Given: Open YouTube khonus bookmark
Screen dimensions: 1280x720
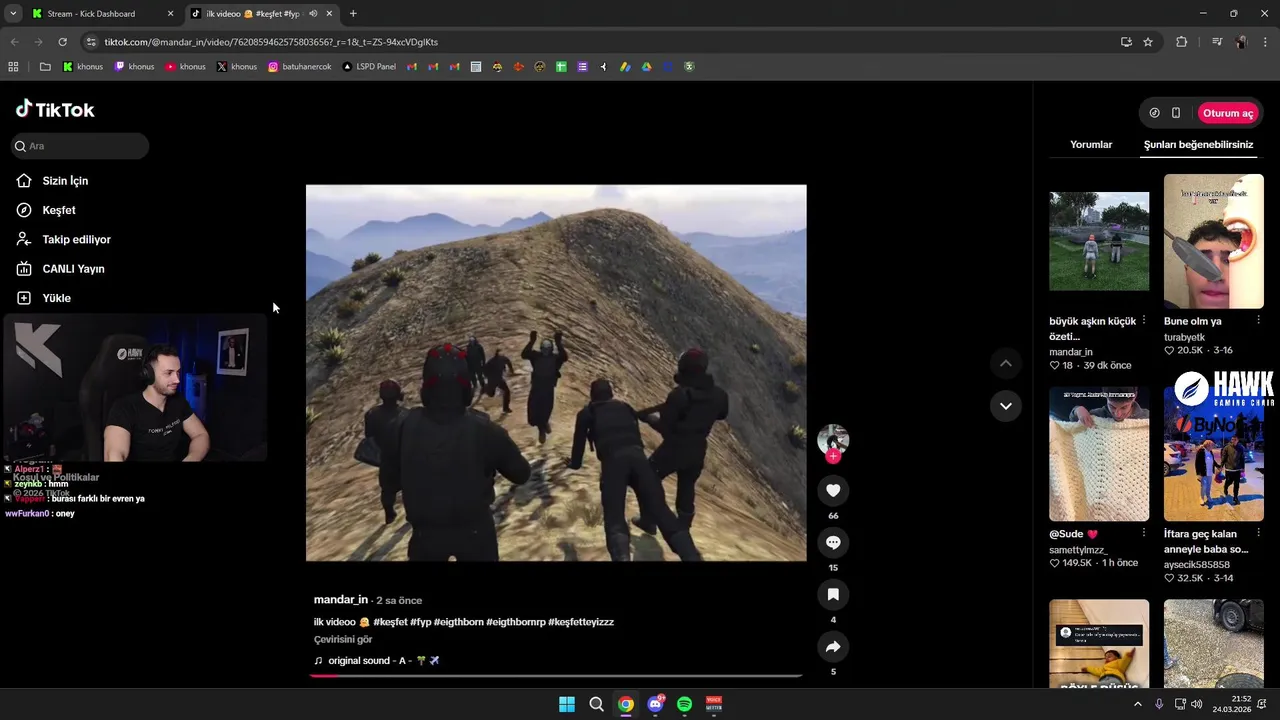Looking at the screenshot, I should point(185,67).
